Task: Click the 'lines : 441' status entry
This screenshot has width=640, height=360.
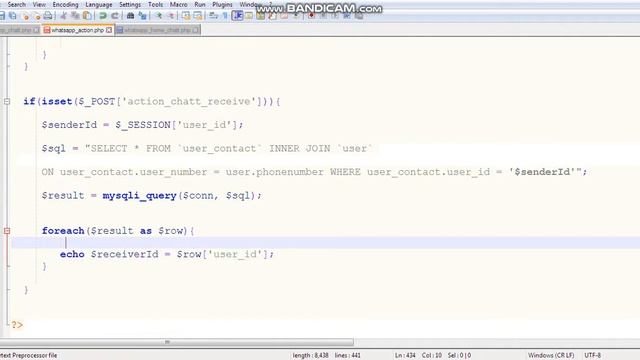Action: click(347, 356)
